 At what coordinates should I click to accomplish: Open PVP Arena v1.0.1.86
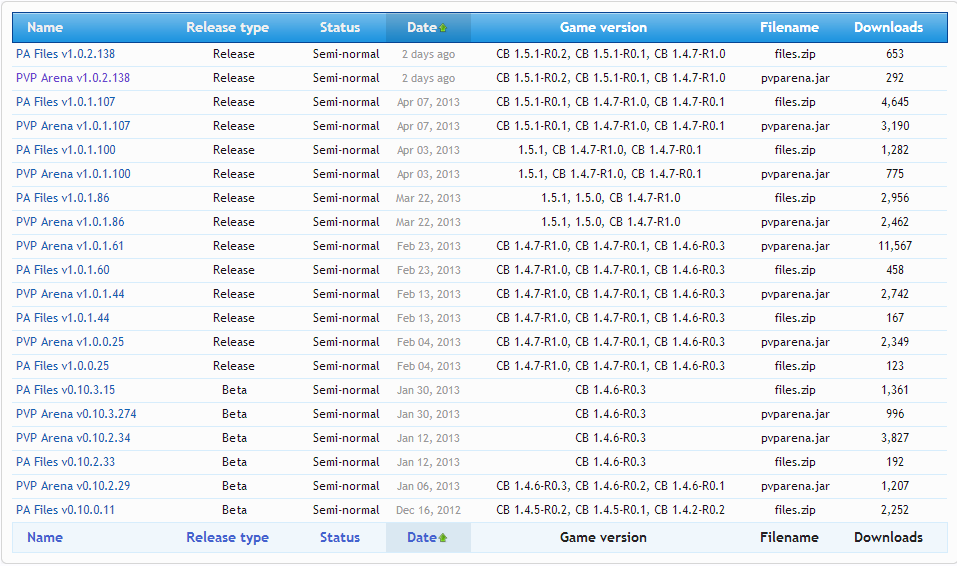pyautogui.click(x=70, y=222)
